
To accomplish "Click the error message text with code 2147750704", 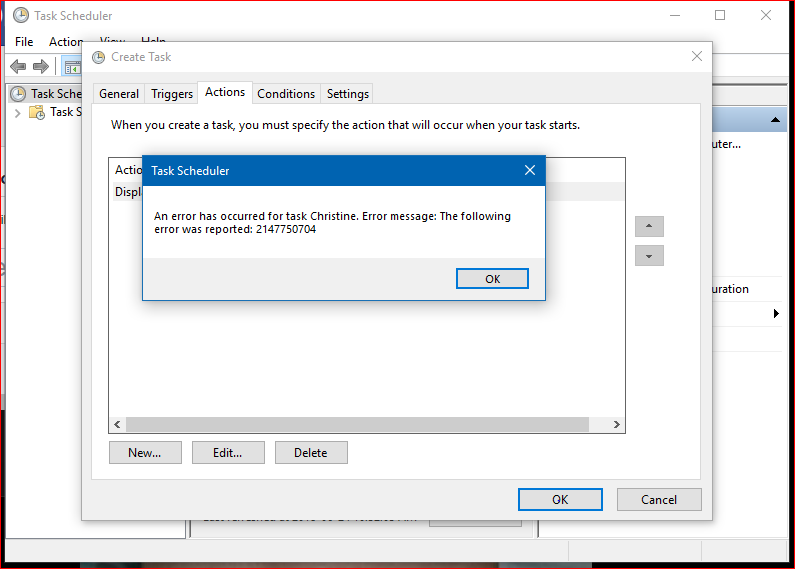I will tap(332, 223).
